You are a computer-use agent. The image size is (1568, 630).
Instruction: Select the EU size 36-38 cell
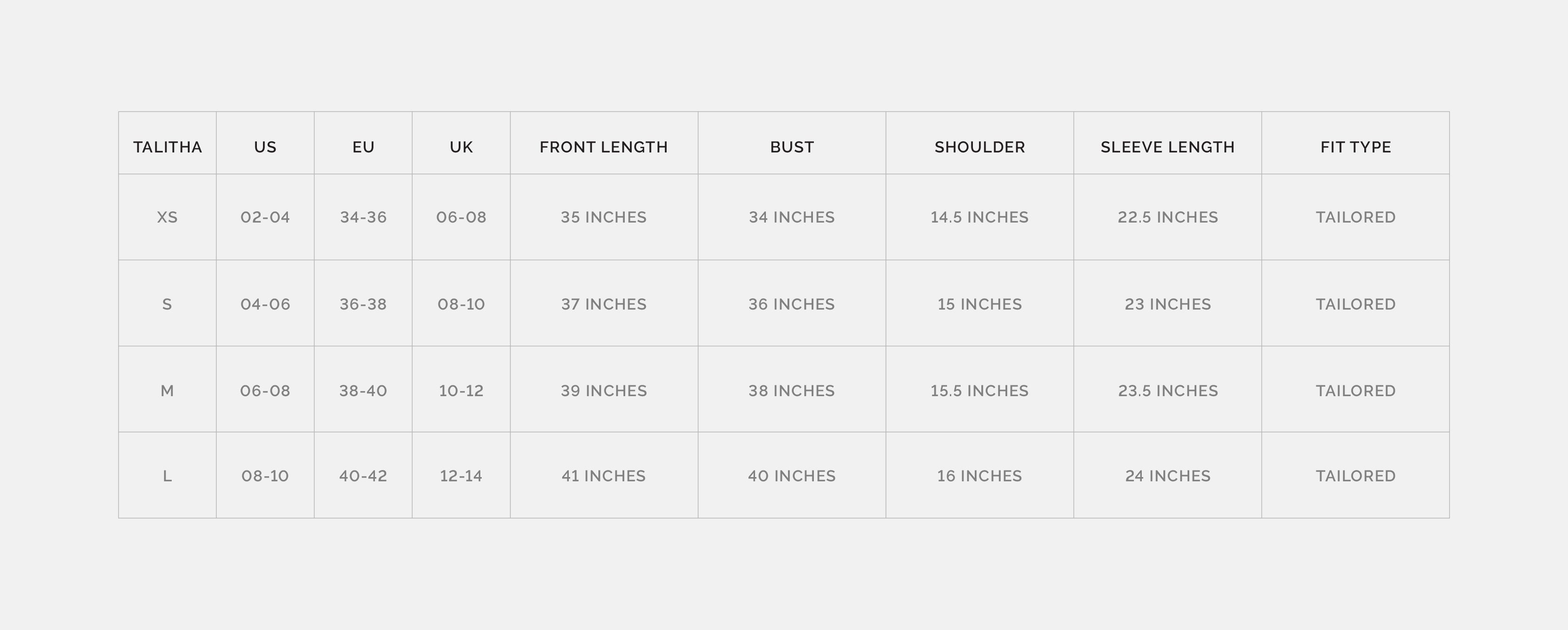coord(363,304)
